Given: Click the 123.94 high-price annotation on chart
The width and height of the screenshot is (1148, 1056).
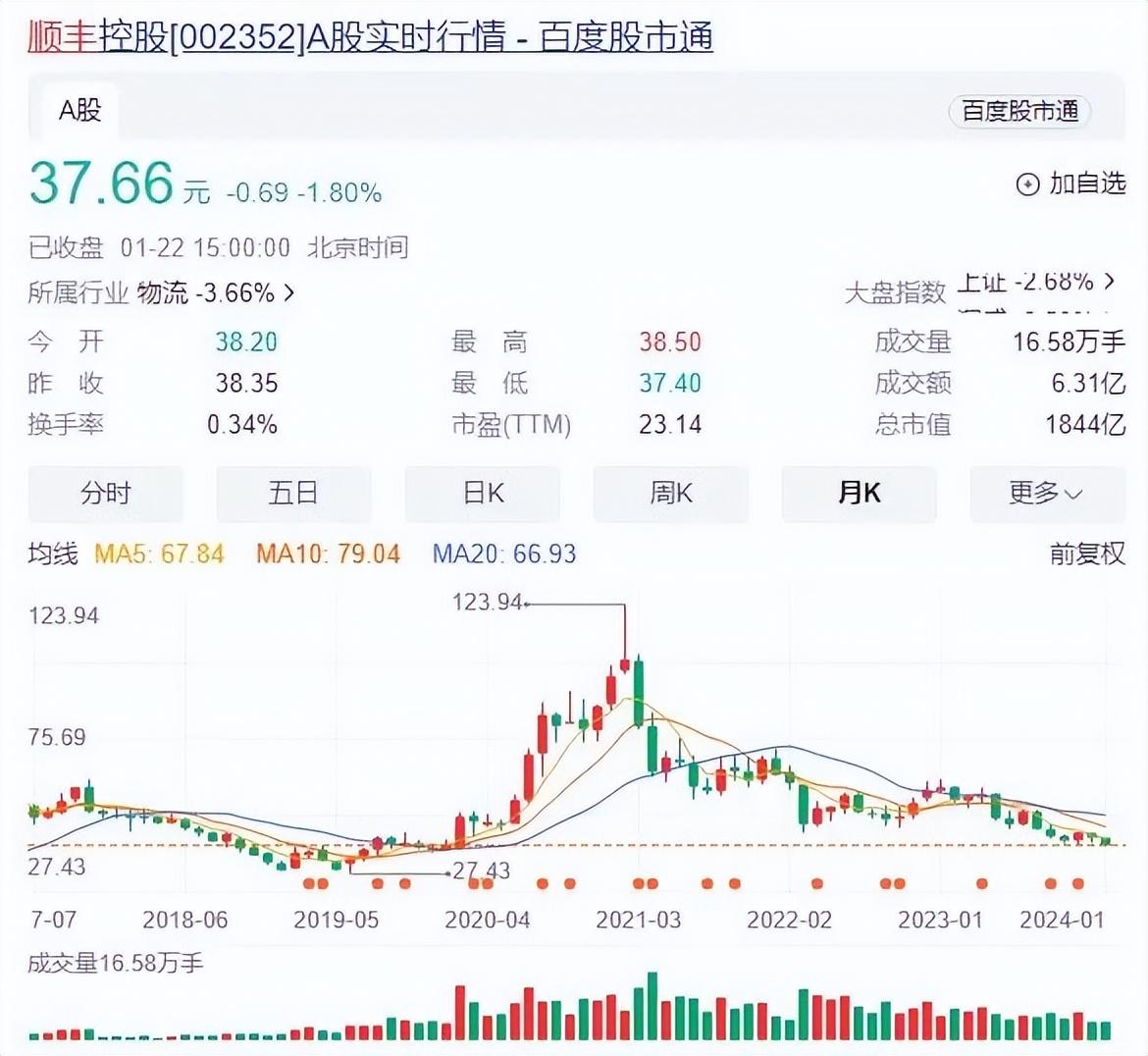Looking at the screenshot, I should [x=488, y=603].
